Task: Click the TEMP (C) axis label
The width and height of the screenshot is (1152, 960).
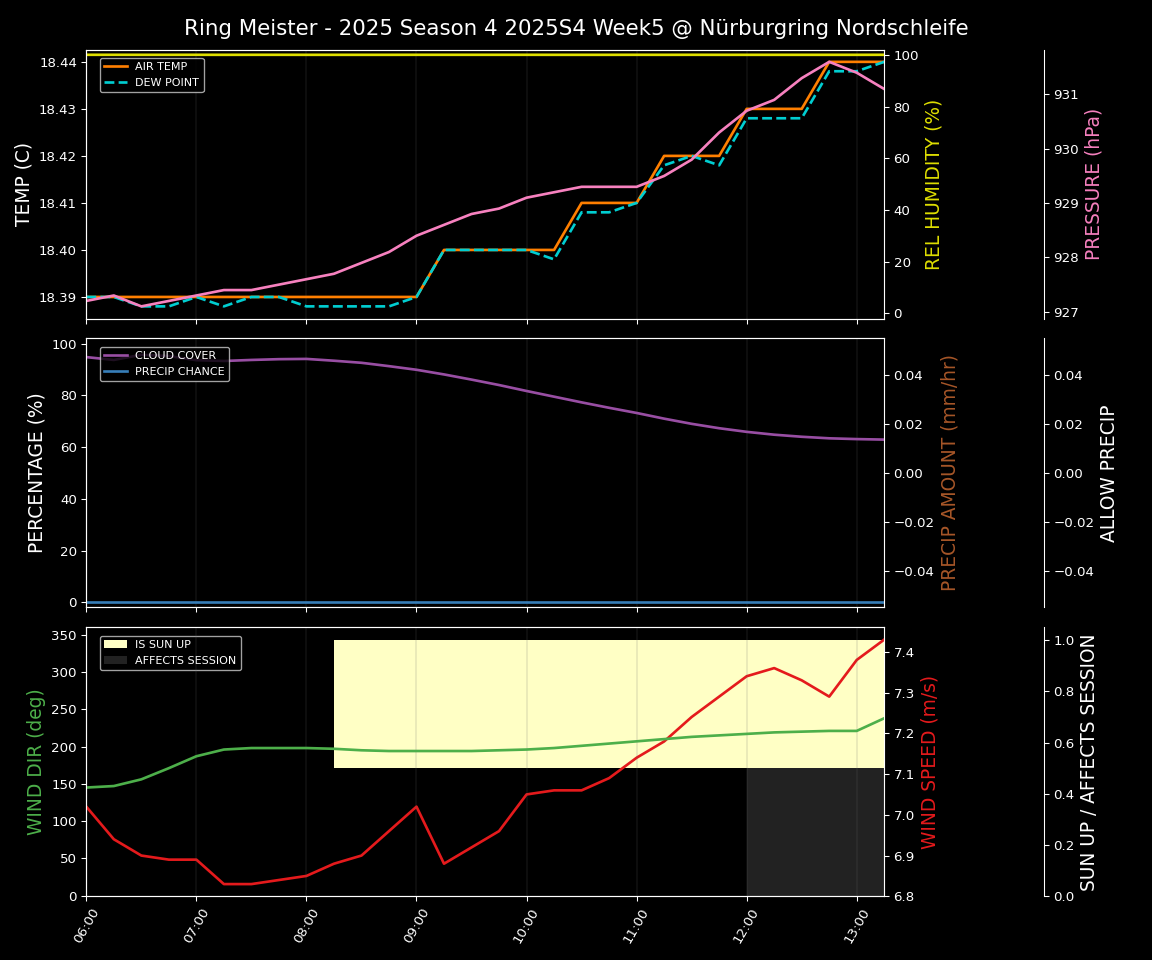Action: tap(23, 184)
